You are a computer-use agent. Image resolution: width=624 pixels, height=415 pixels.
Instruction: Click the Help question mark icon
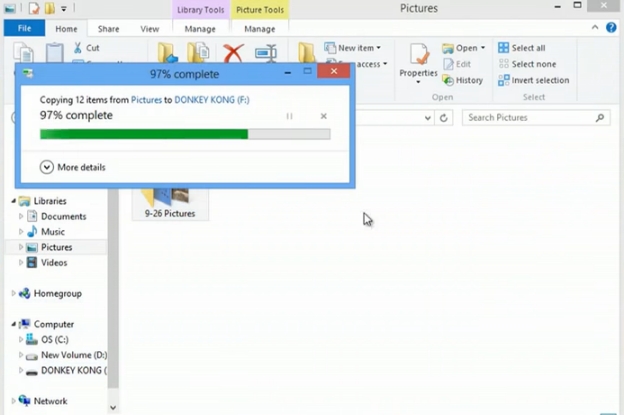point(611,27)
